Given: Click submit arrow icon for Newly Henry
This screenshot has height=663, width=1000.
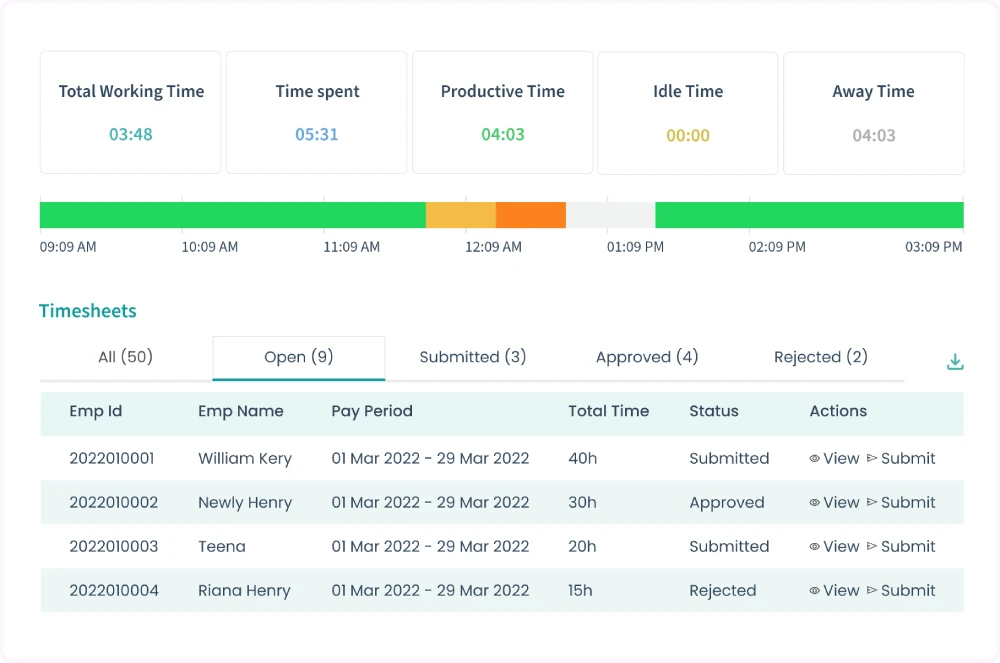Looking at the screenshot, I should [x=872, y=502].
